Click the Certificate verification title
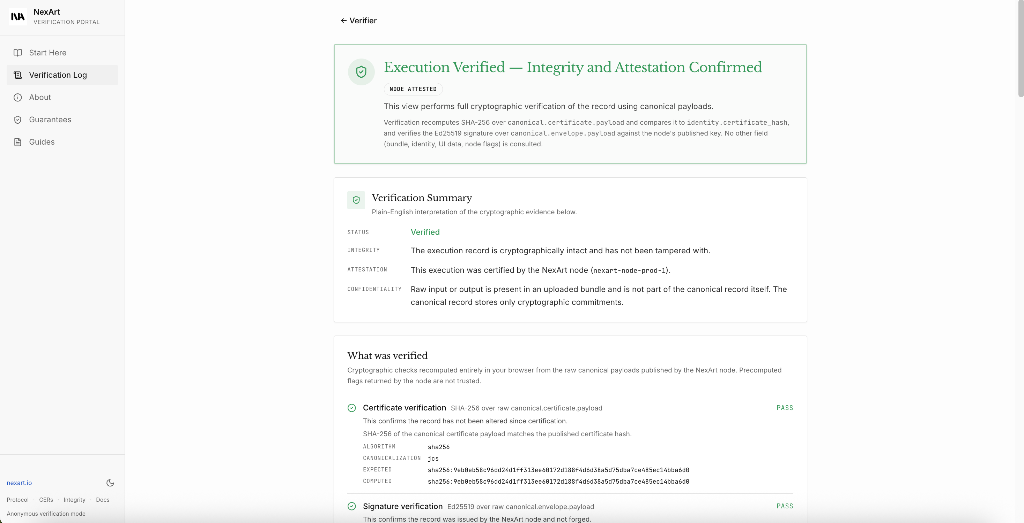Image resolution: width=1024 pixels, height=523 pixels. 404,408
